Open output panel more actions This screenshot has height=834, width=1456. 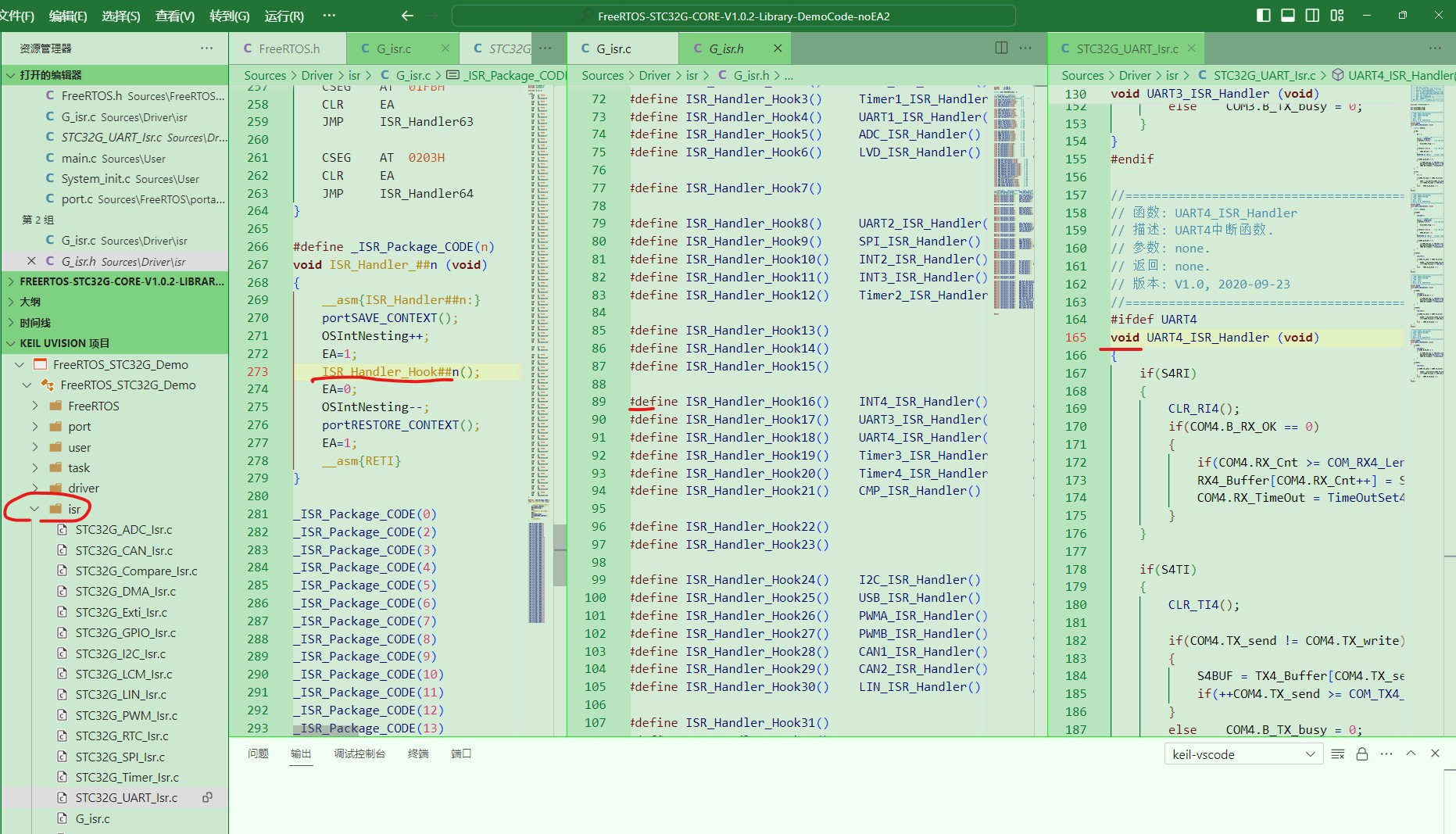pyautogui.click(x=1386, y=754)
